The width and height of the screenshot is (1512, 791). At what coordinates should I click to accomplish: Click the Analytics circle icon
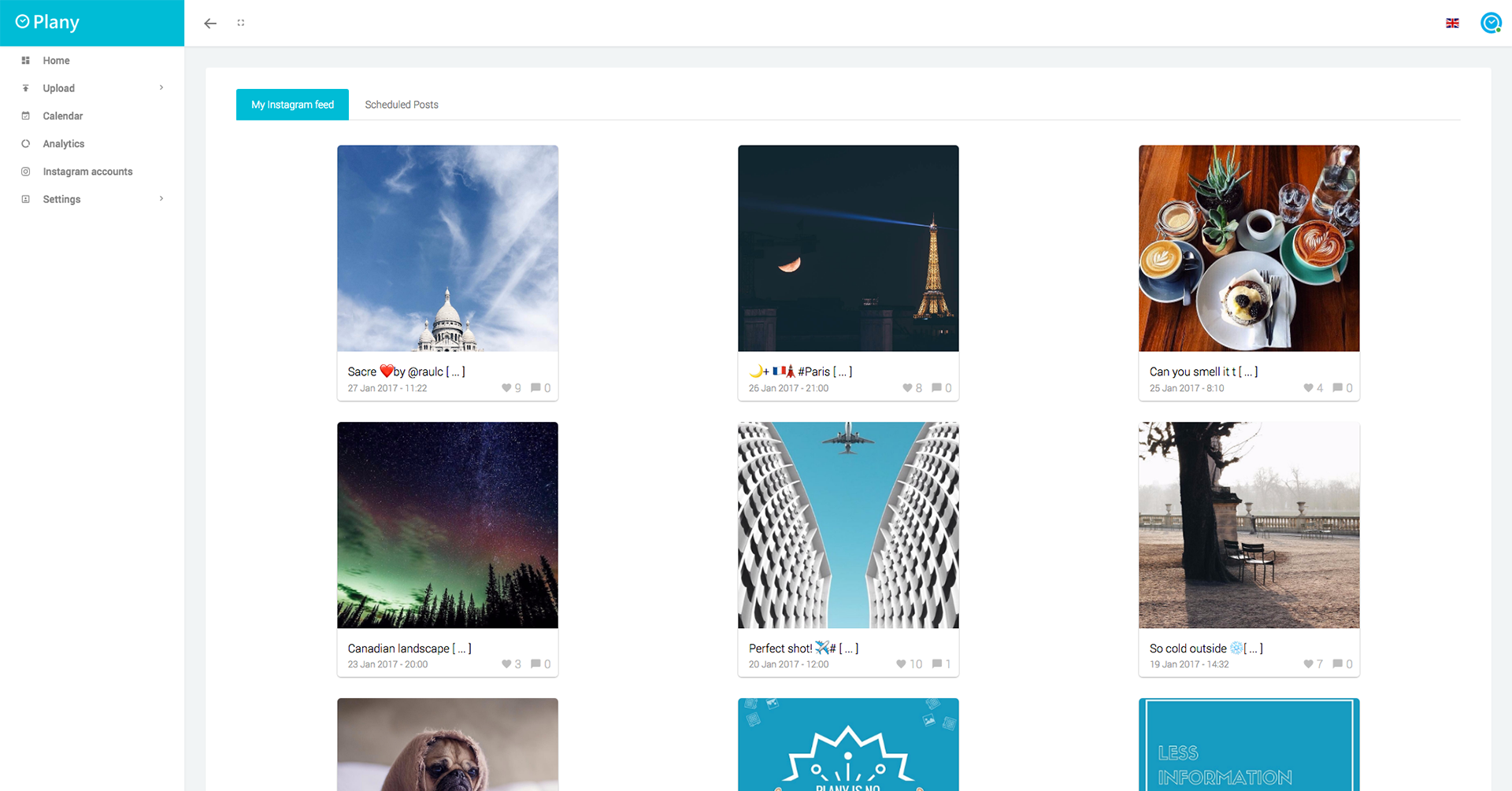[26, 144]
